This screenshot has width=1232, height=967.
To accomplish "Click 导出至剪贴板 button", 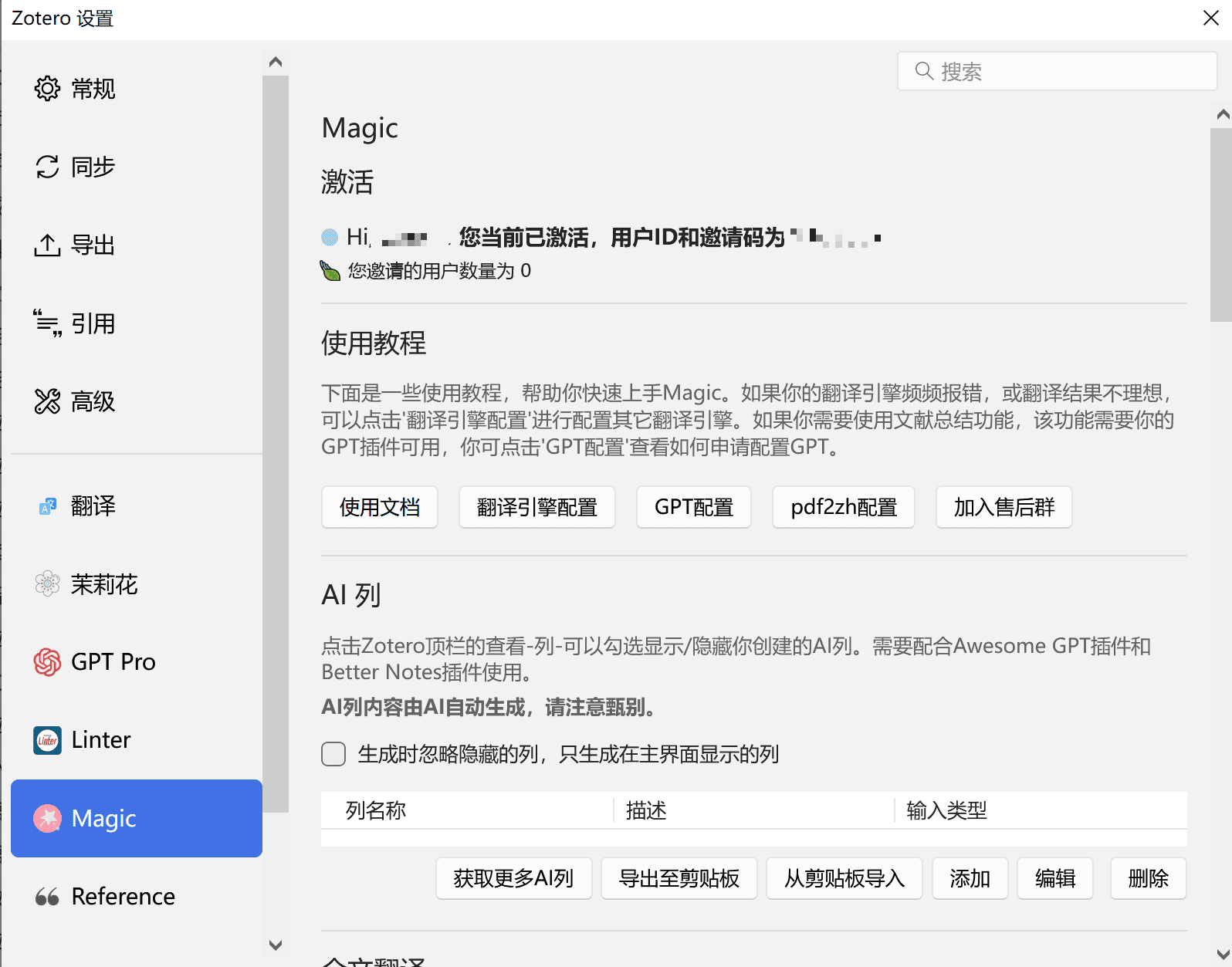I will (679, 878).
